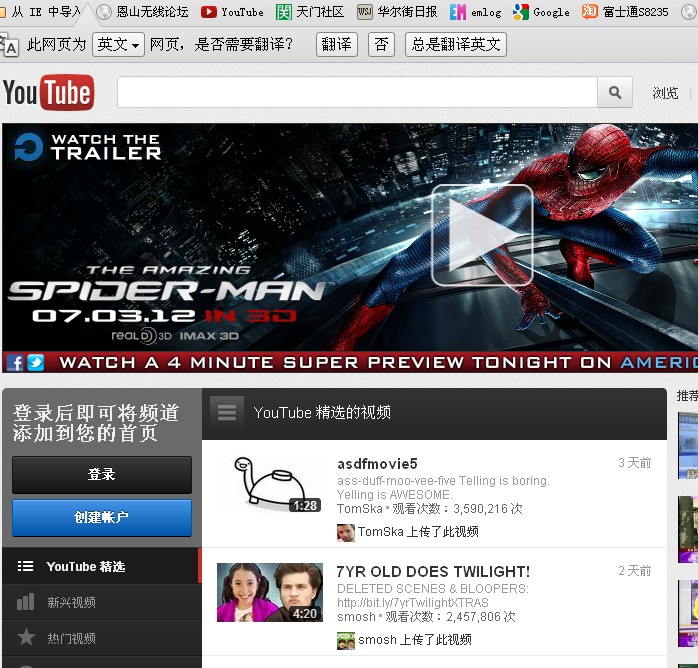Click the YouTube search input field
The image size is (698, 668).
point(357,92)
